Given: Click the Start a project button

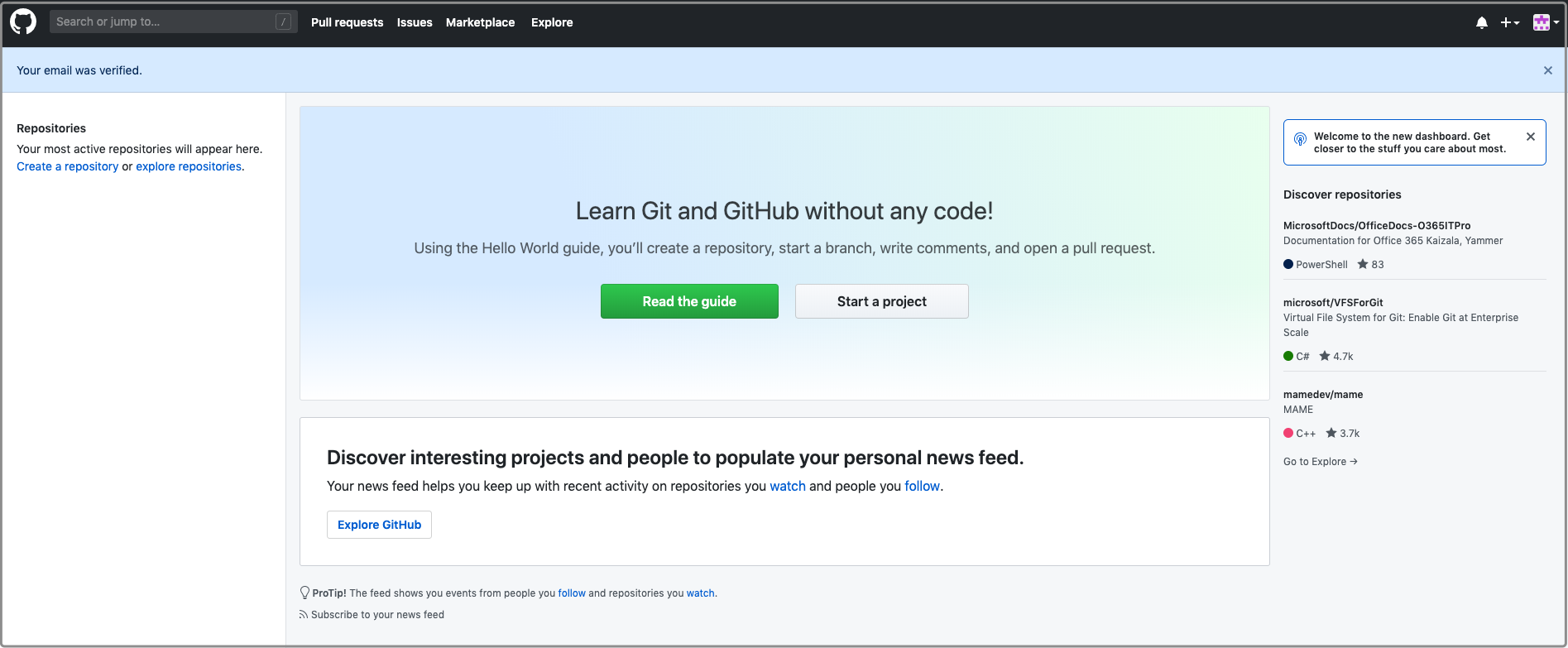Looking at the screenshot, I should click(x=881, y=301).
